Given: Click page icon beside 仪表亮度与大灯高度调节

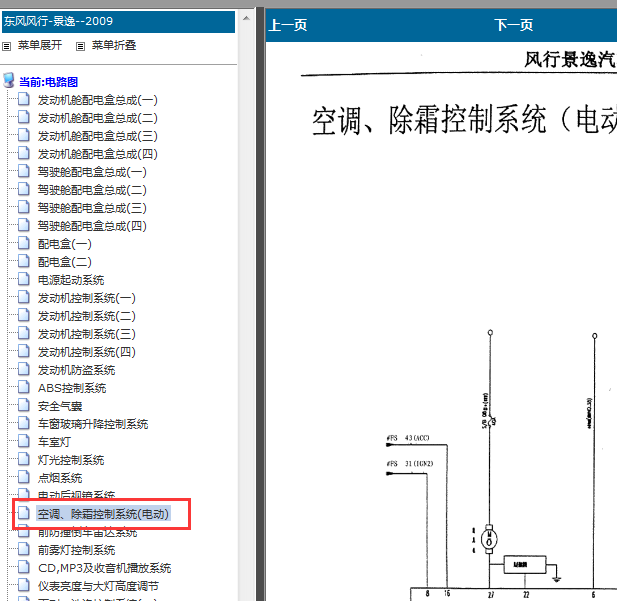Looking at the screenshot, I should coord(24,585).
